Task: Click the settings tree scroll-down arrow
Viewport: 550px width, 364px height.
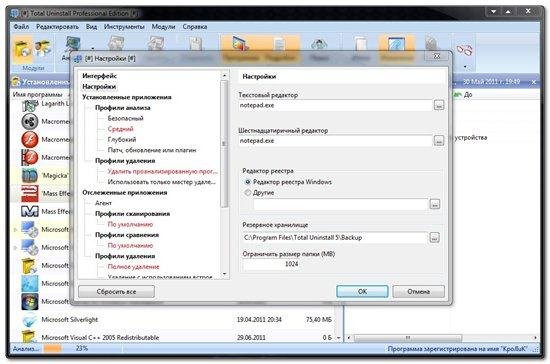Action: coord(224,274)
